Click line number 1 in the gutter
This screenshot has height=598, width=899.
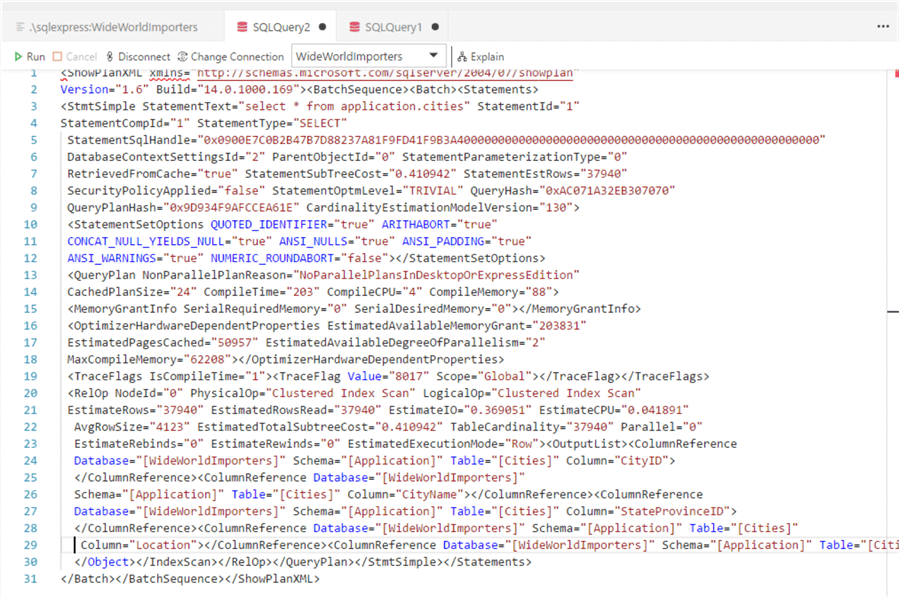coord(35,73)
